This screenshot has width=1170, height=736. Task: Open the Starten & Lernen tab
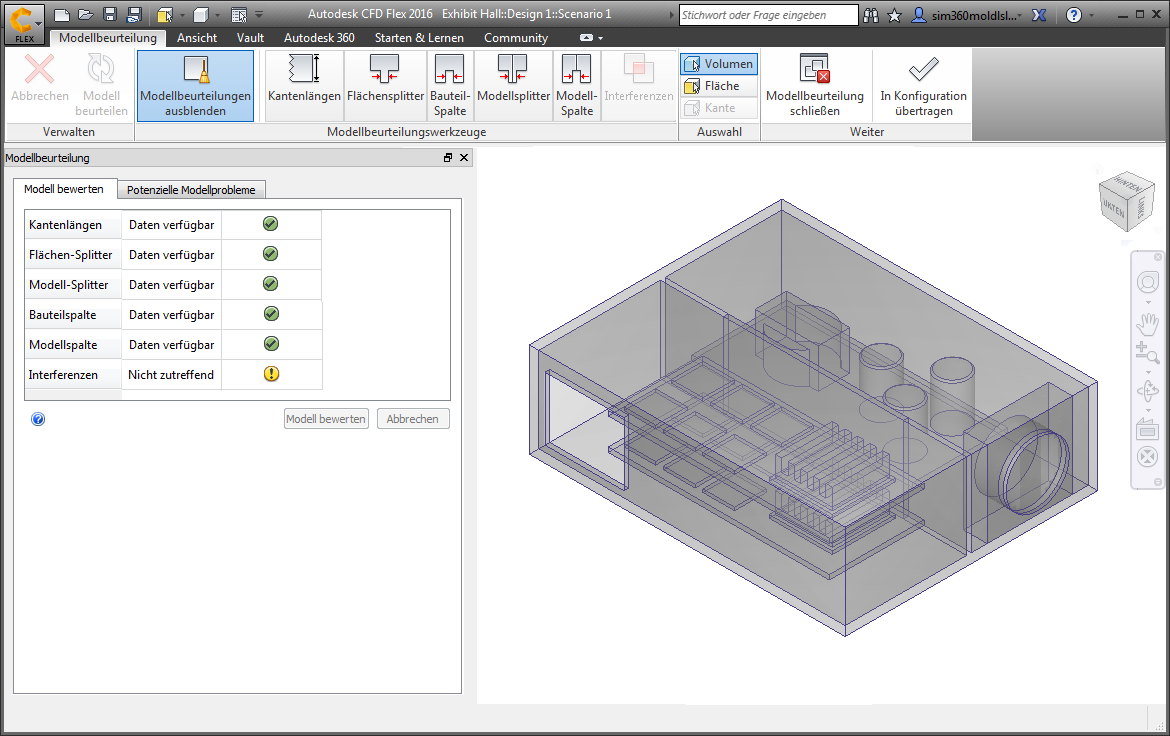[419, 37]
